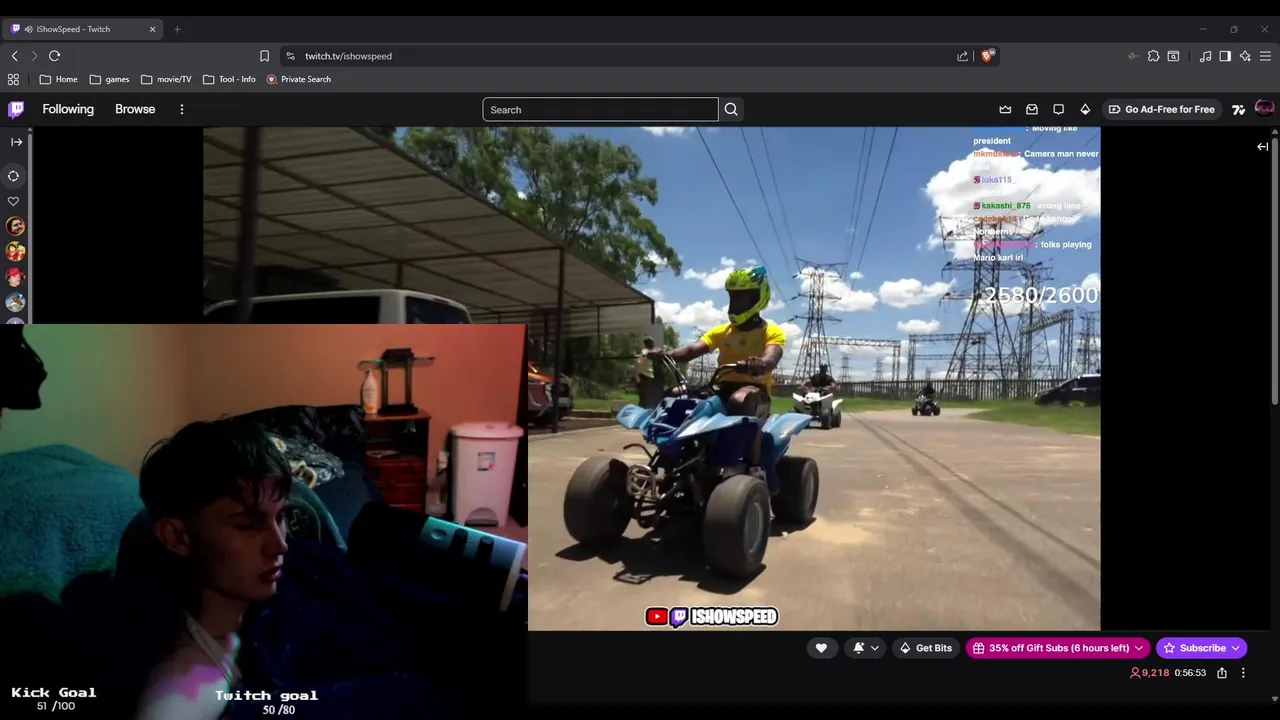This screenshot has height=720, width=1280.
Task: Expand the left side navigation panel
Action: [x=16, y=142]
